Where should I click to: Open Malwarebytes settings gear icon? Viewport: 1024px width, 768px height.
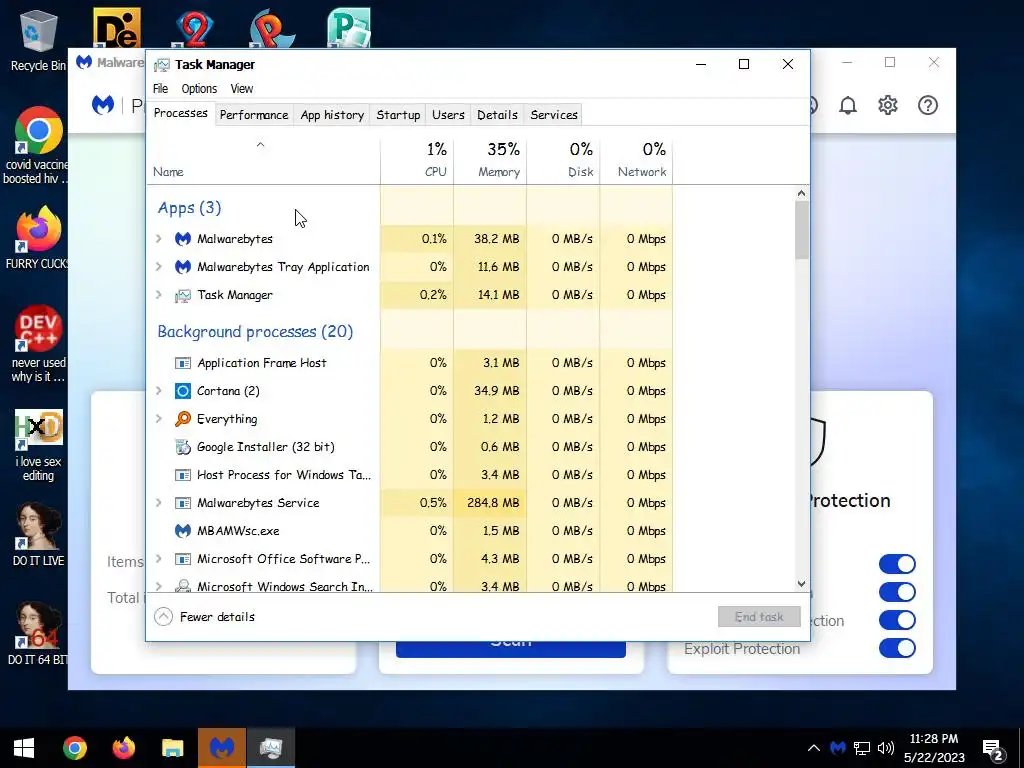coord(888,105)
